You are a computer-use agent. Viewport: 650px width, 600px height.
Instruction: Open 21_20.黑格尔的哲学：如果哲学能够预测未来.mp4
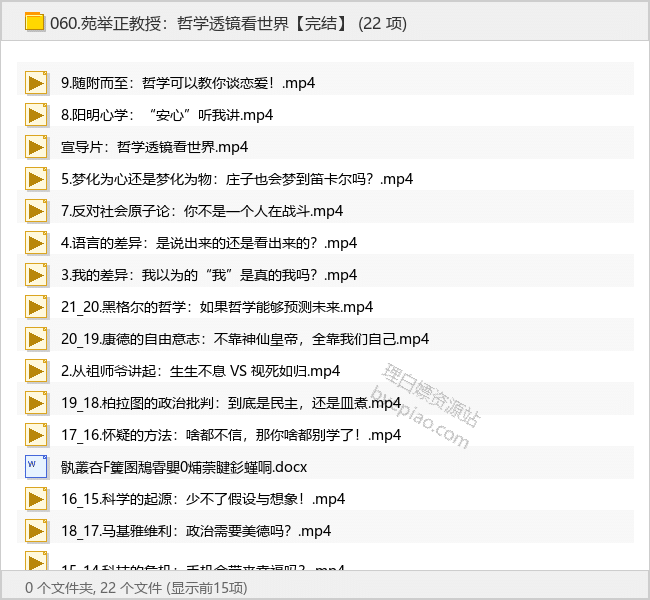(217, 307)
